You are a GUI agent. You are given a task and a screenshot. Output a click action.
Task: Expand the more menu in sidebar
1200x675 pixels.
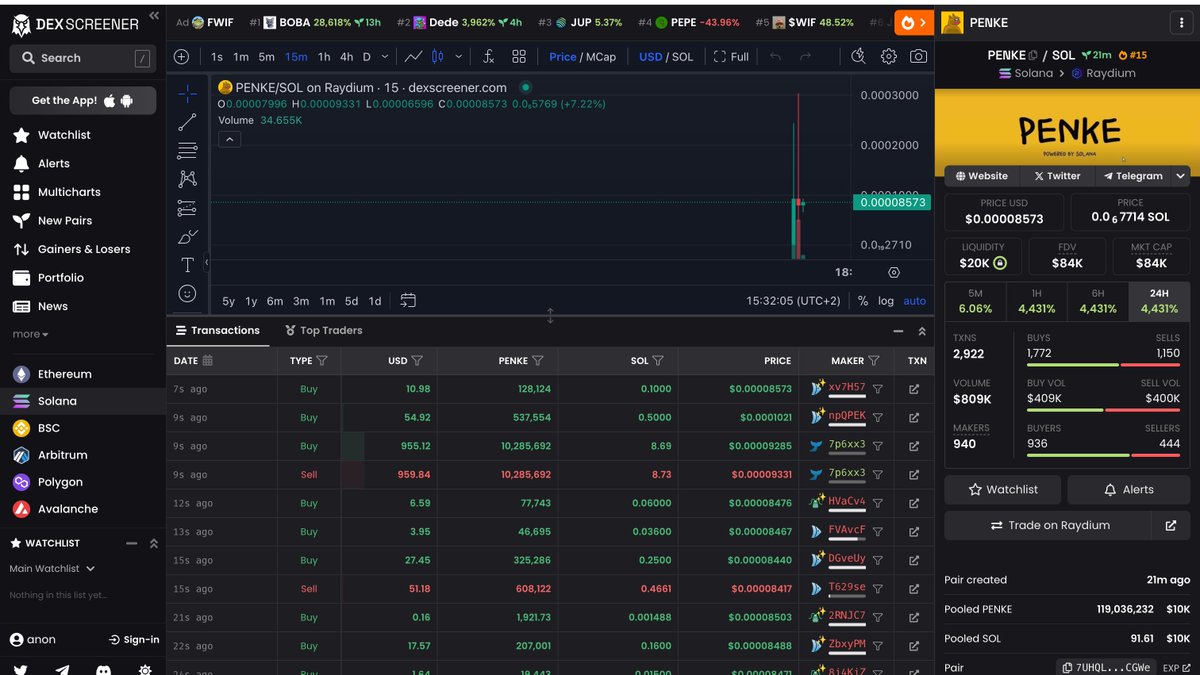[x=30, y=334]
